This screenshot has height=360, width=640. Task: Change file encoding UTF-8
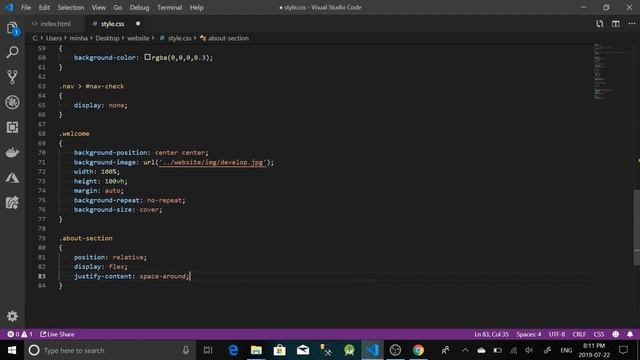click(x=557, y=334)
